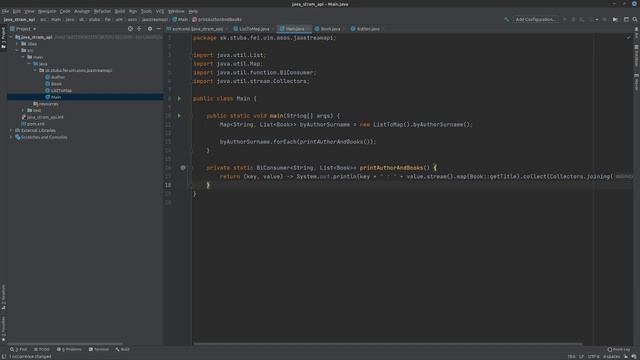Open the Favorites side tool window
The image size is (640, 360).
coord(4,329)
